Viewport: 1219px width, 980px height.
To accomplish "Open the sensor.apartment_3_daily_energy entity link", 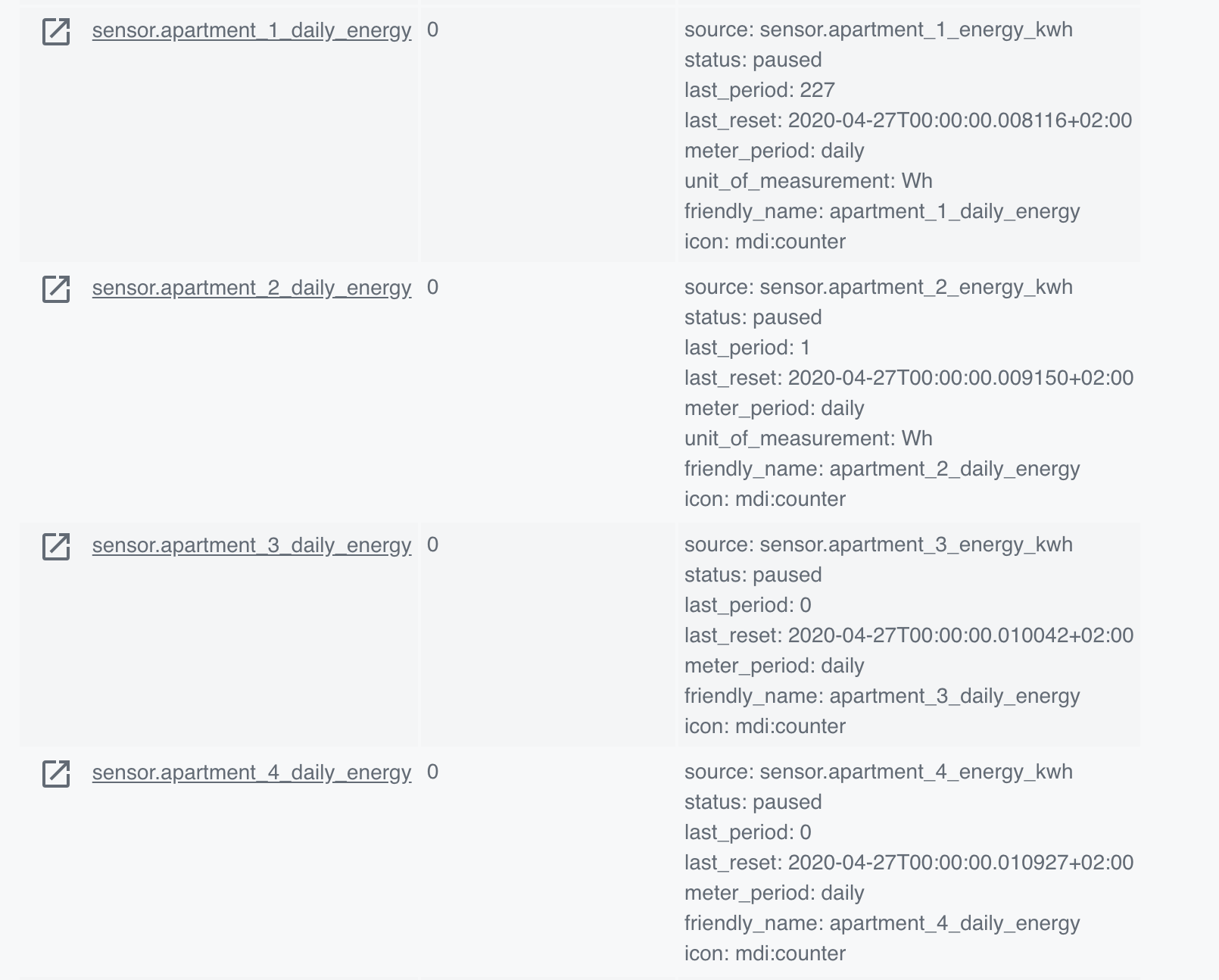I will point(251,545).
